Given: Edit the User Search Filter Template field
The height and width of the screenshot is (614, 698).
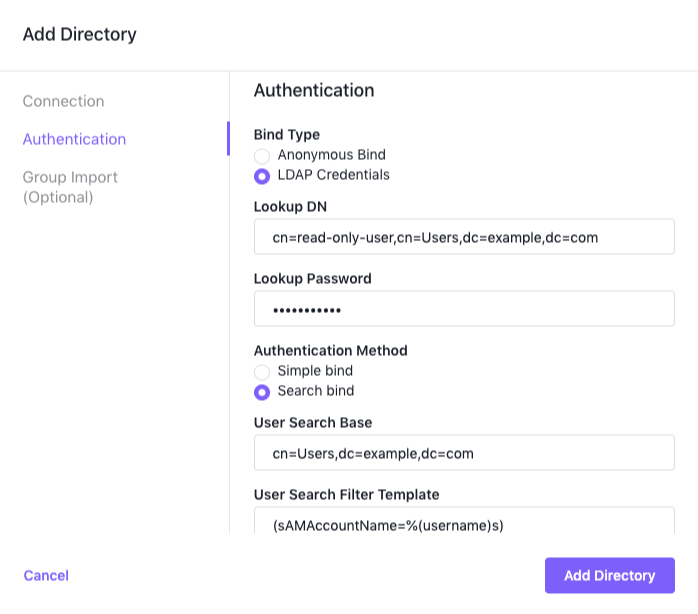Looking at the screenshot, I should (x=464, y=520).
